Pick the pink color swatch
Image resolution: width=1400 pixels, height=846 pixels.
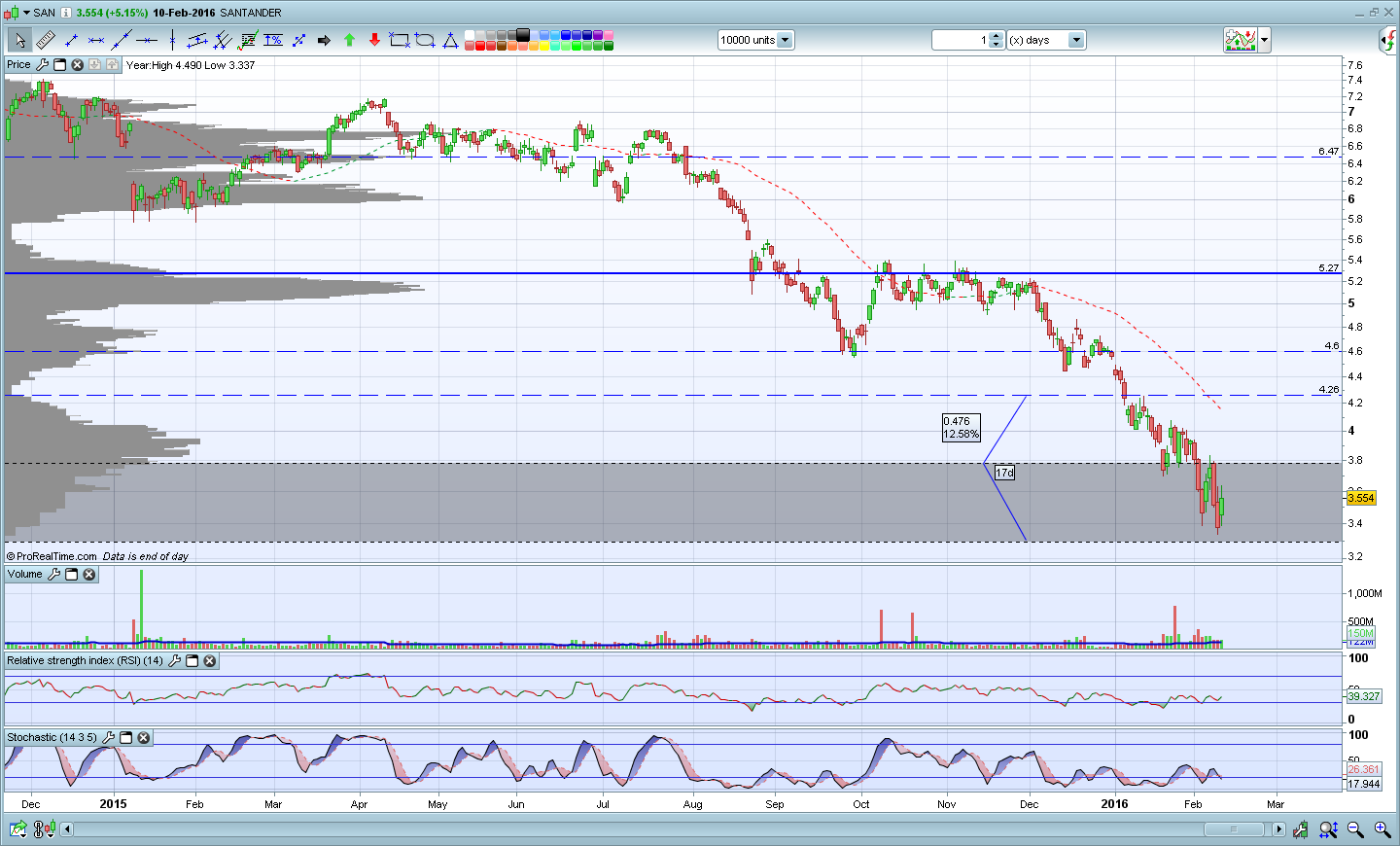pos(609,35)
